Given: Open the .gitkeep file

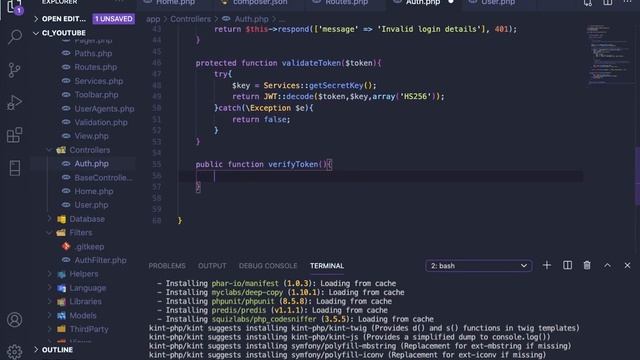Looking at the screenshot, I should coord(89,247).
